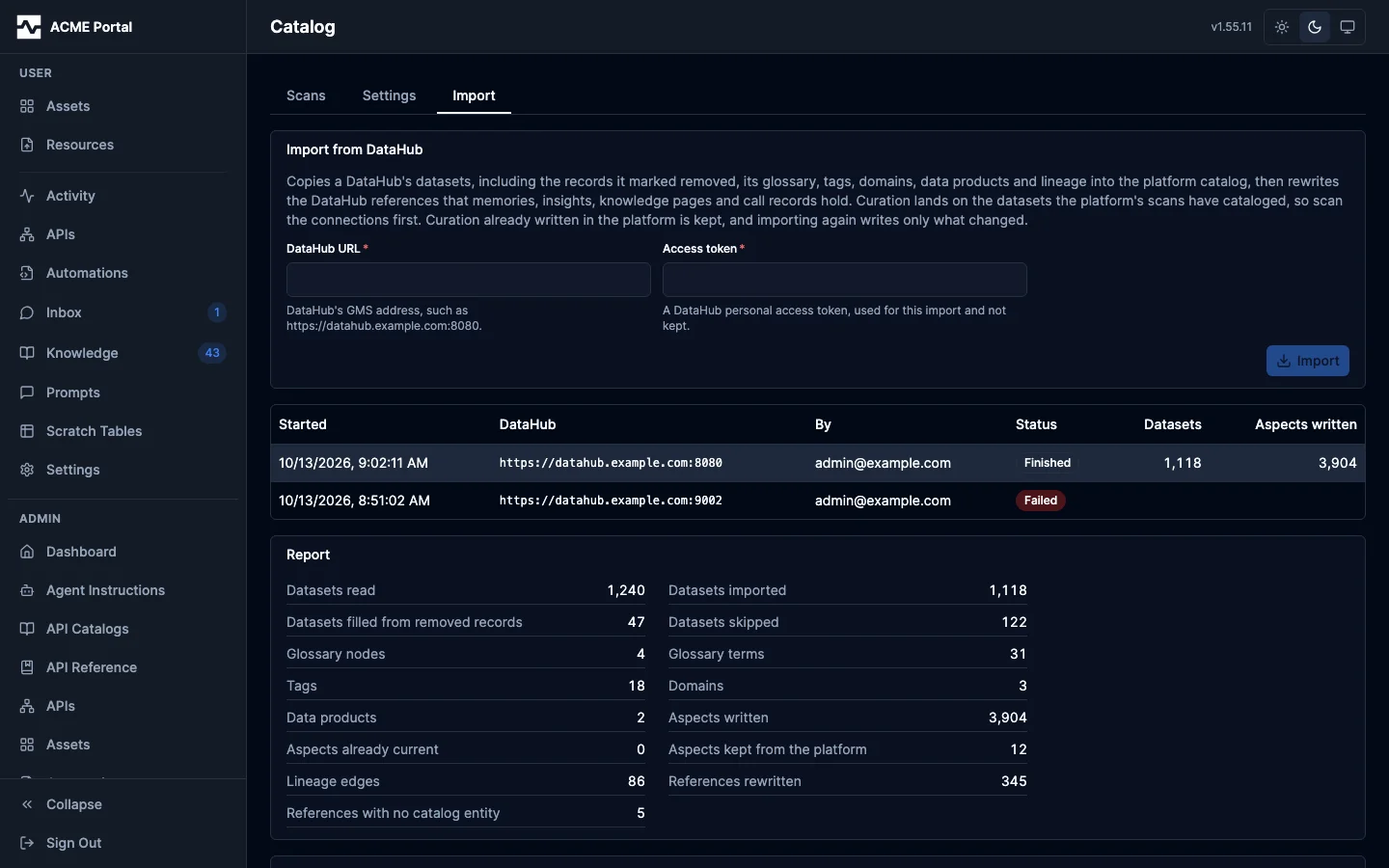Click the Resources document icon in sidebar

tap(27, 145)
